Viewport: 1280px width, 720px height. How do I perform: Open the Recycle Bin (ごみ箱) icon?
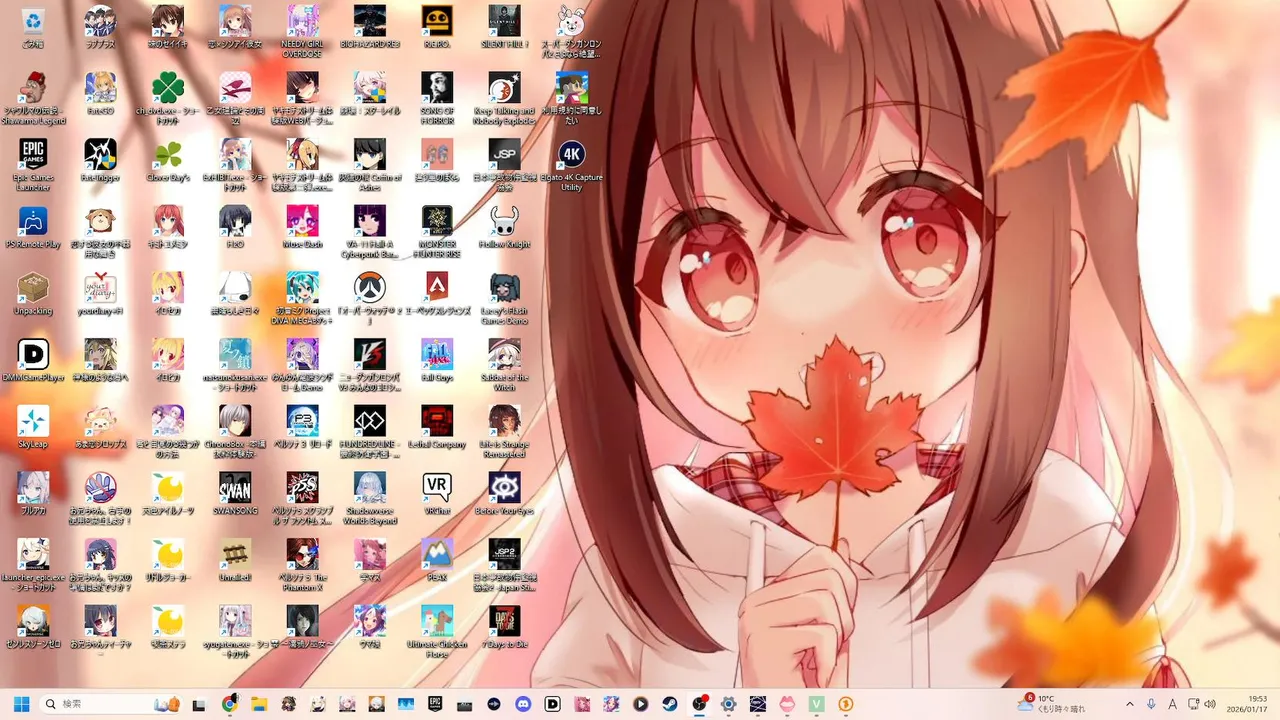pyautogui.click(x=33, y=27)
